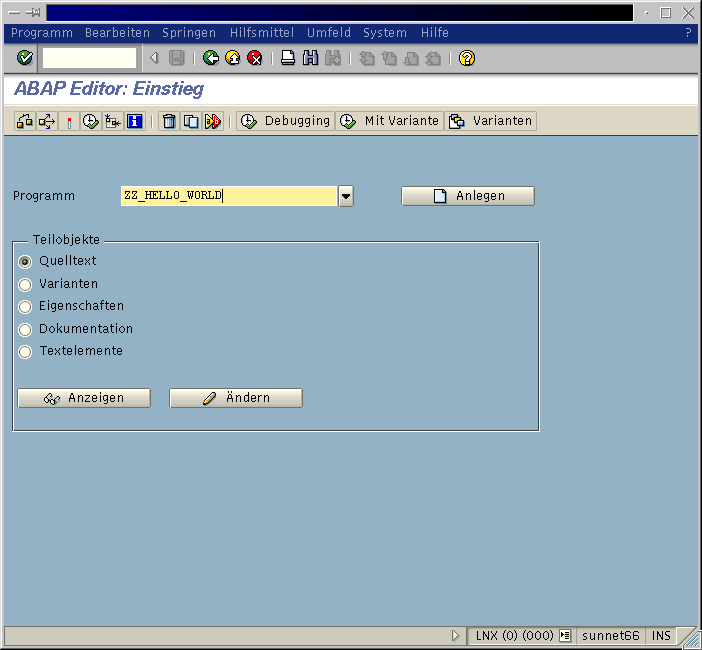The width and height of the screenshot is (702, 650).
Task: Click the blue Info icon
Action: (135, 121)
